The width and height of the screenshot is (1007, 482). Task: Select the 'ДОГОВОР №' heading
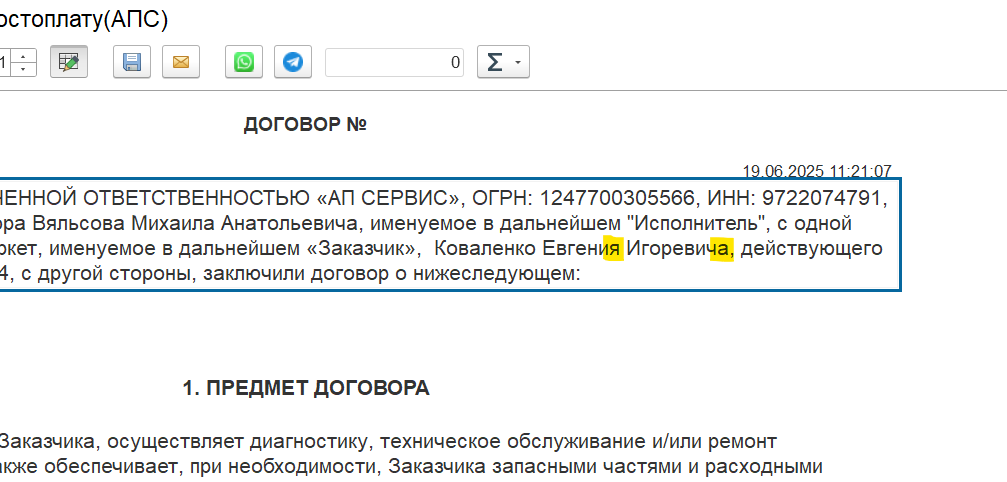coord(306,125)
